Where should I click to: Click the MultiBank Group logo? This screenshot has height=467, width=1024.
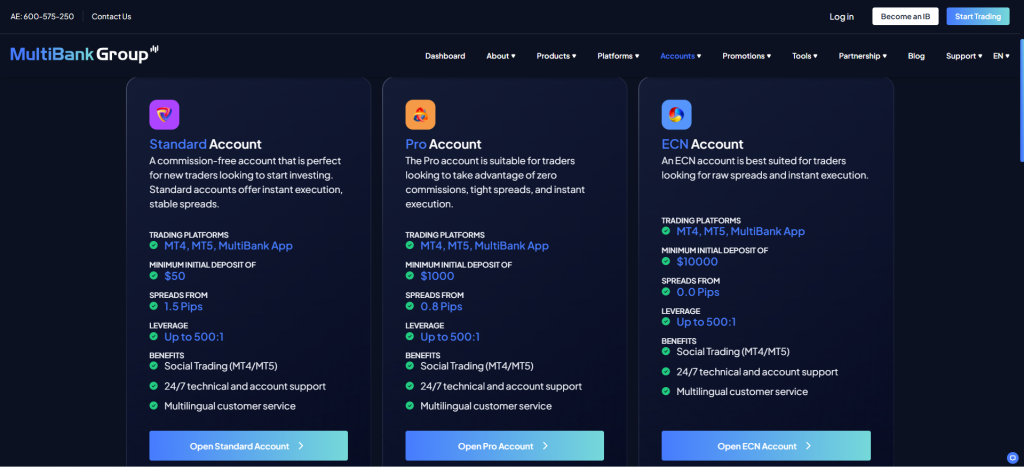pos(84,54)
